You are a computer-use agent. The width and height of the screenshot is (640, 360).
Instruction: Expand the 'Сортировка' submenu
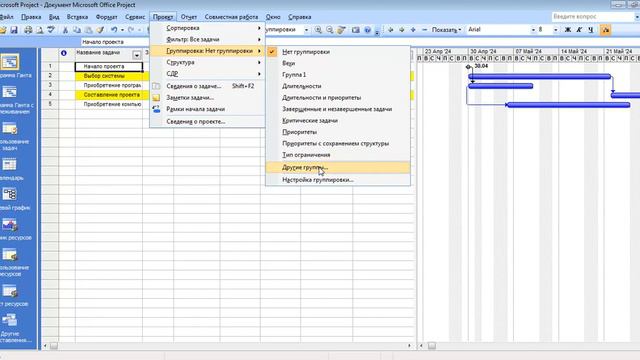click(208, 28)
